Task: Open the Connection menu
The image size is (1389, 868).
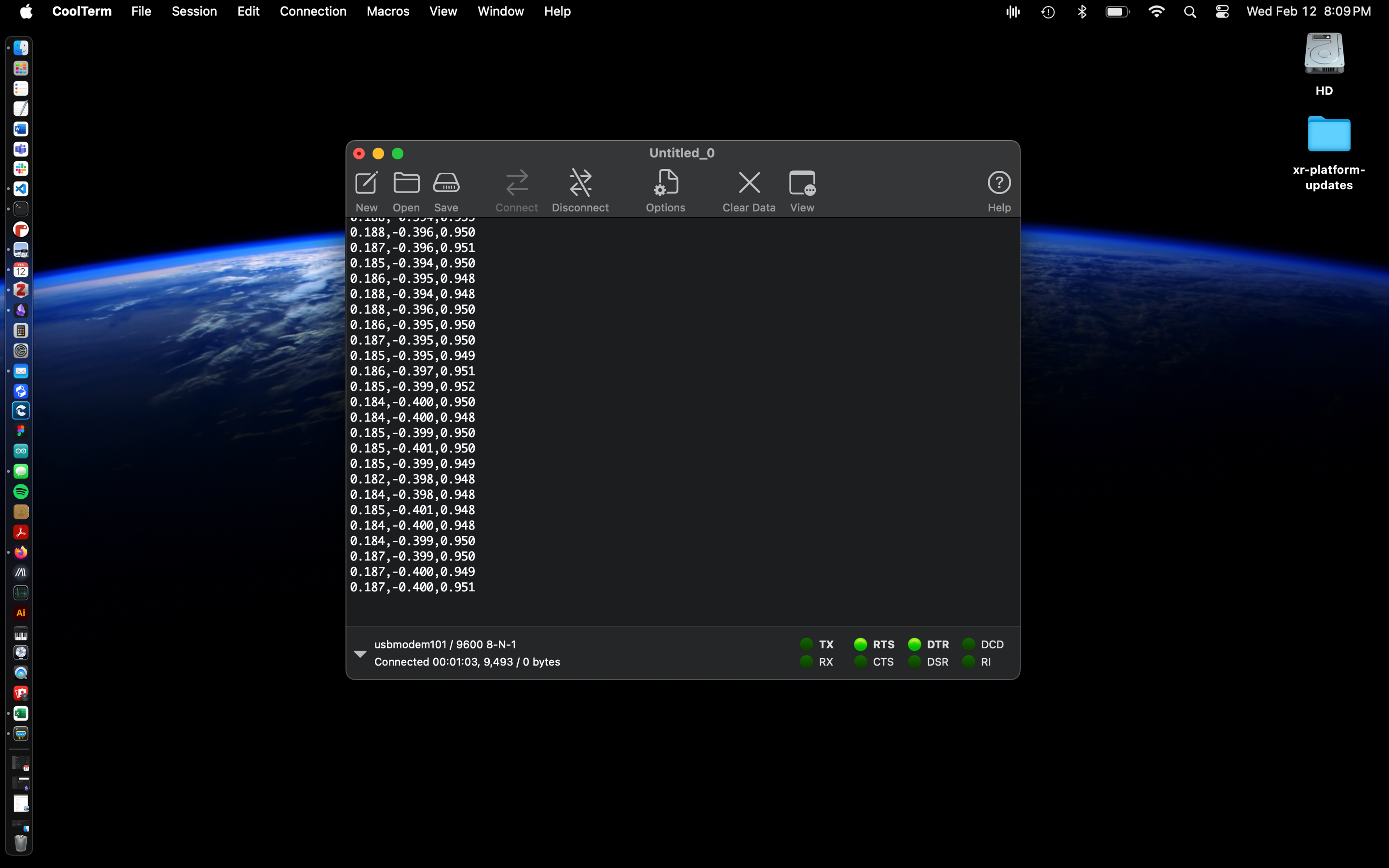Action: (313, 12)
